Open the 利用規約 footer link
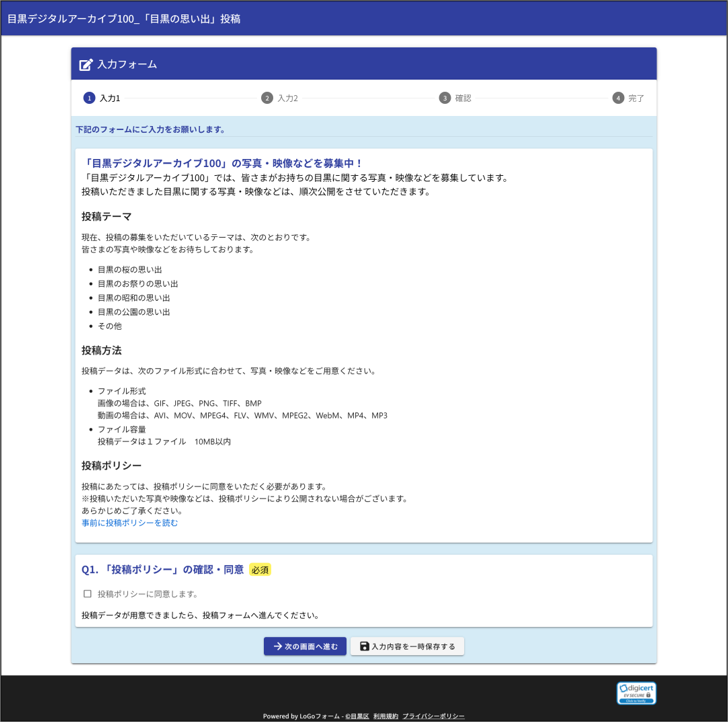This screenshot has height=722, width=728. coord(385,716)
